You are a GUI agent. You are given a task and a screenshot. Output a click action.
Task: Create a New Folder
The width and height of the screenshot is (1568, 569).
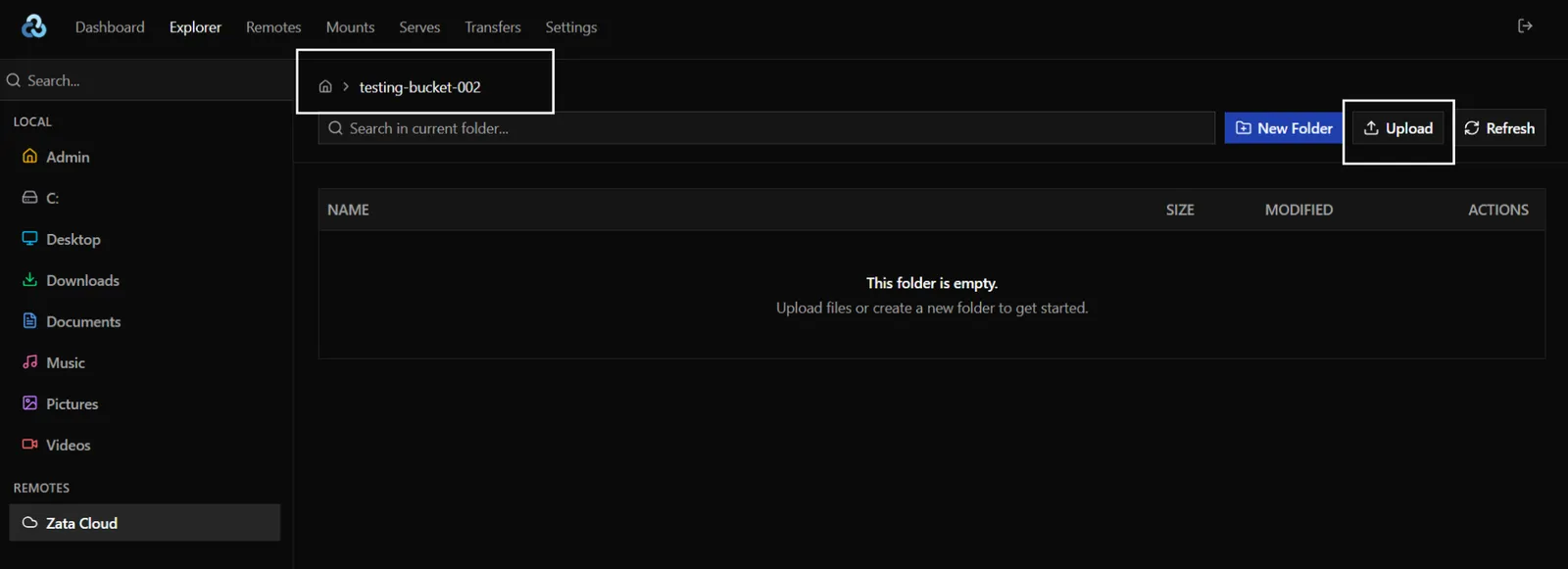1284,128
